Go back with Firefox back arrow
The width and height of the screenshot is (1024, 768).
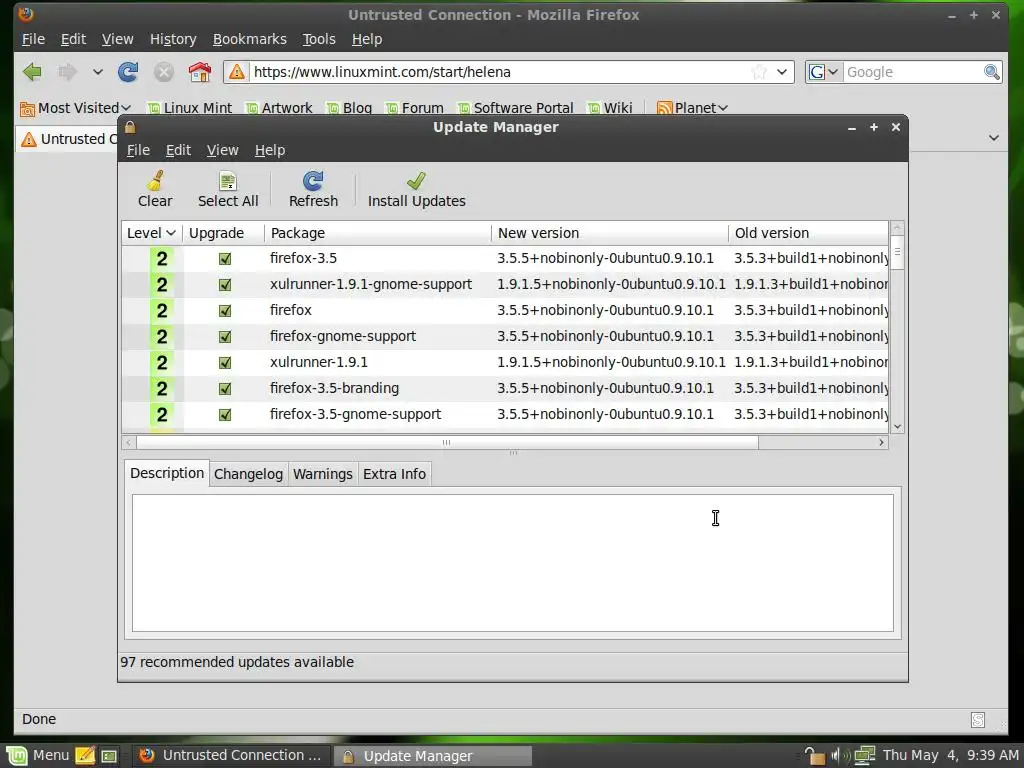[32, 72]
